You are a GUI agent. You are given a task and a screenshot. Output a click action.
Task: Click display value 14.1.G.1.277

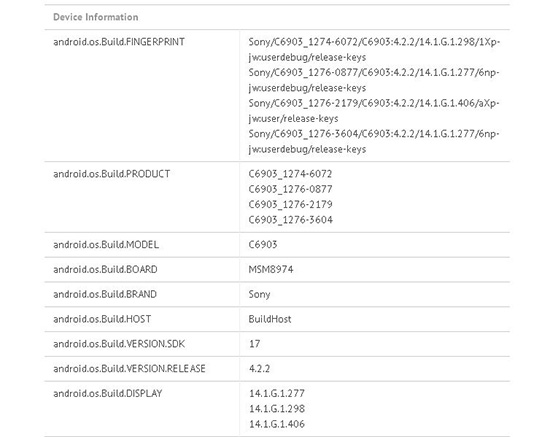[x=277, y=393]
